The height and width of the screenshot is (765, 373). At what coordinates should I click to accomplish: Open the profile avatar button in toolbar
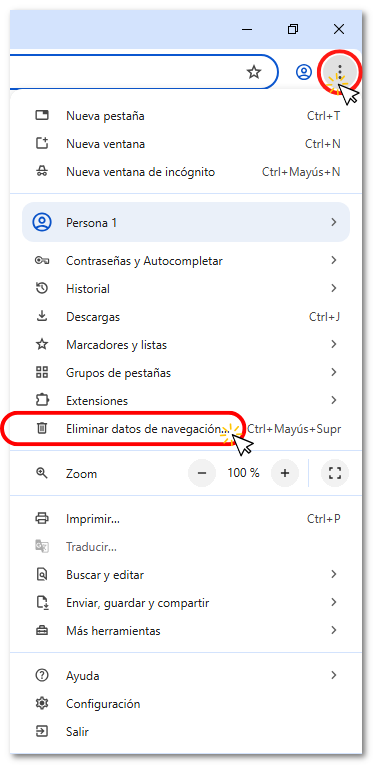click(x=304, y=72)
